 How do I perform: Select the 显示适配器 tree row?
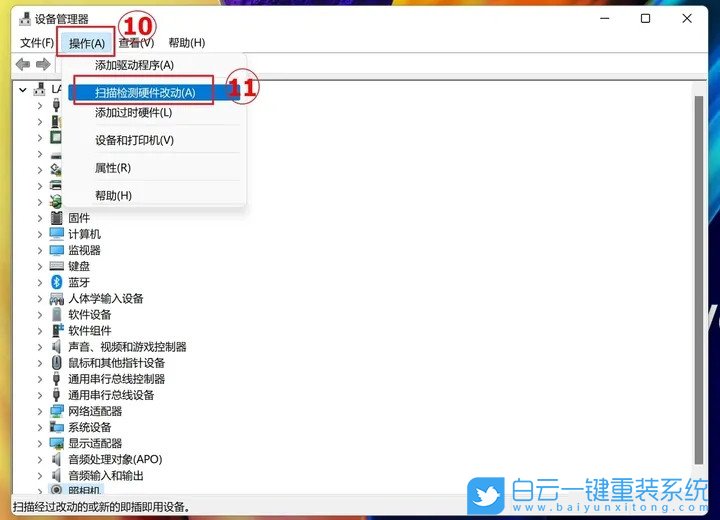(x=95, y=443)
